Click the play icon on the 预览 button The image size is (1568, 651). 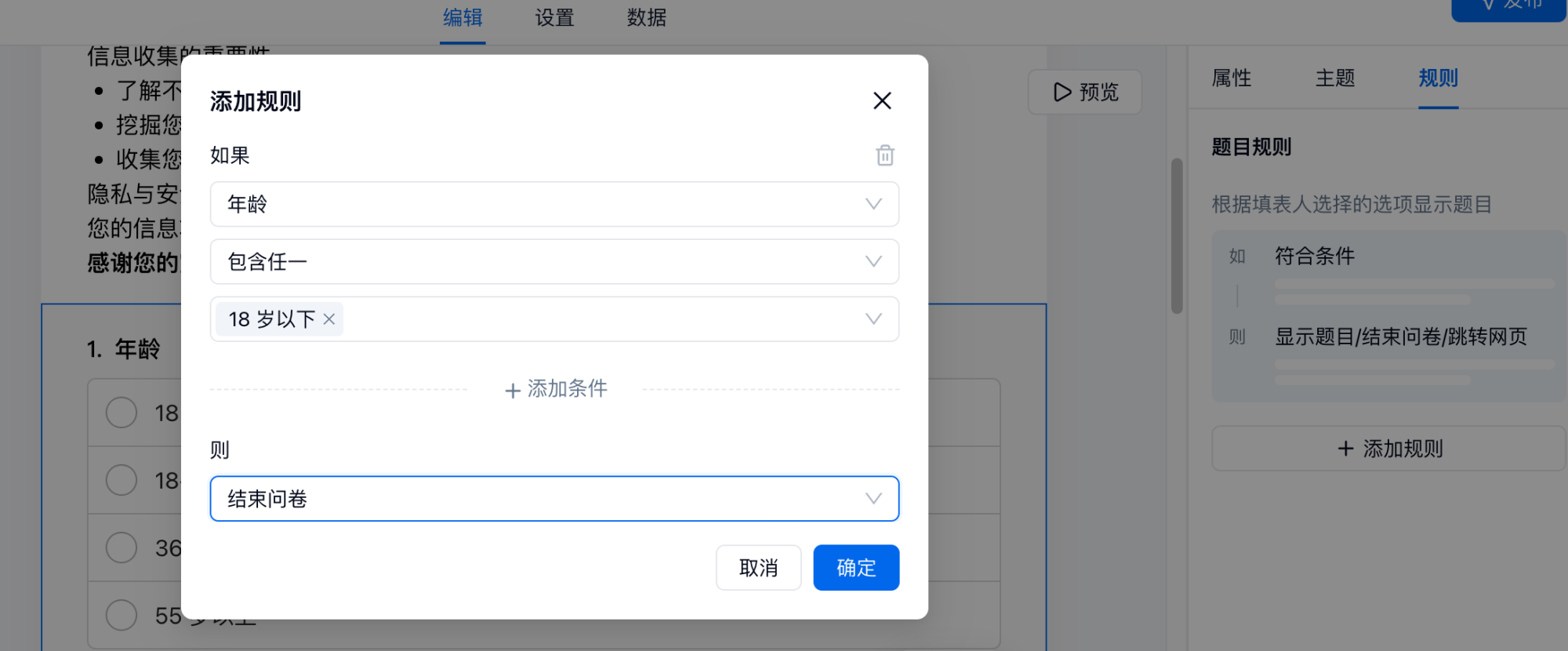(x=1062, y=93)
